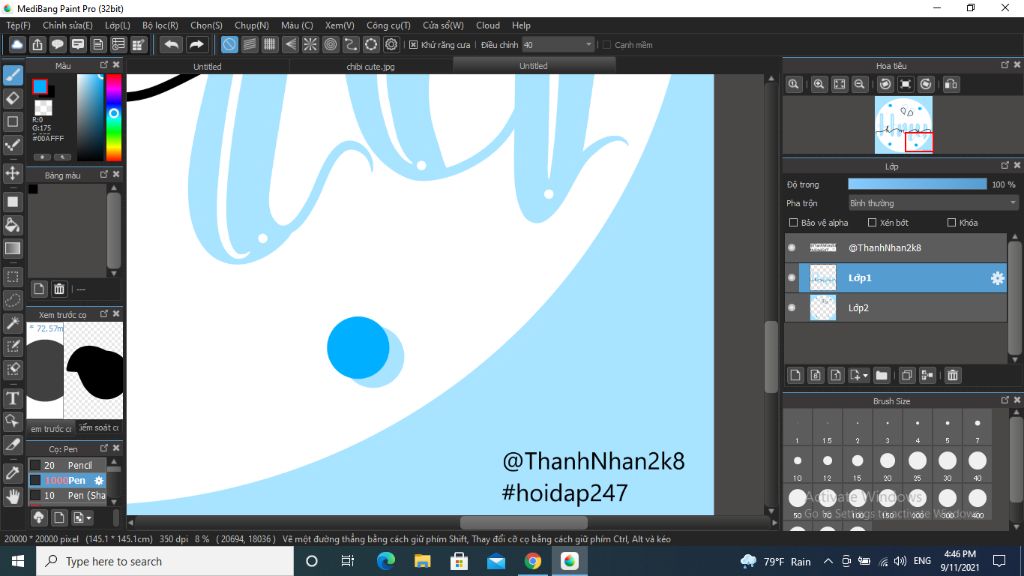
Task: Choose brush size 20 preset
Action: (888, 464)
